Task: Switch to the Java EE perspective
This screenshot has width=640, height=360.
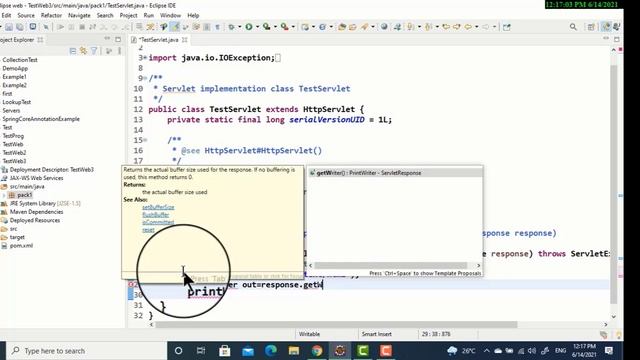Action: [607, 27]
